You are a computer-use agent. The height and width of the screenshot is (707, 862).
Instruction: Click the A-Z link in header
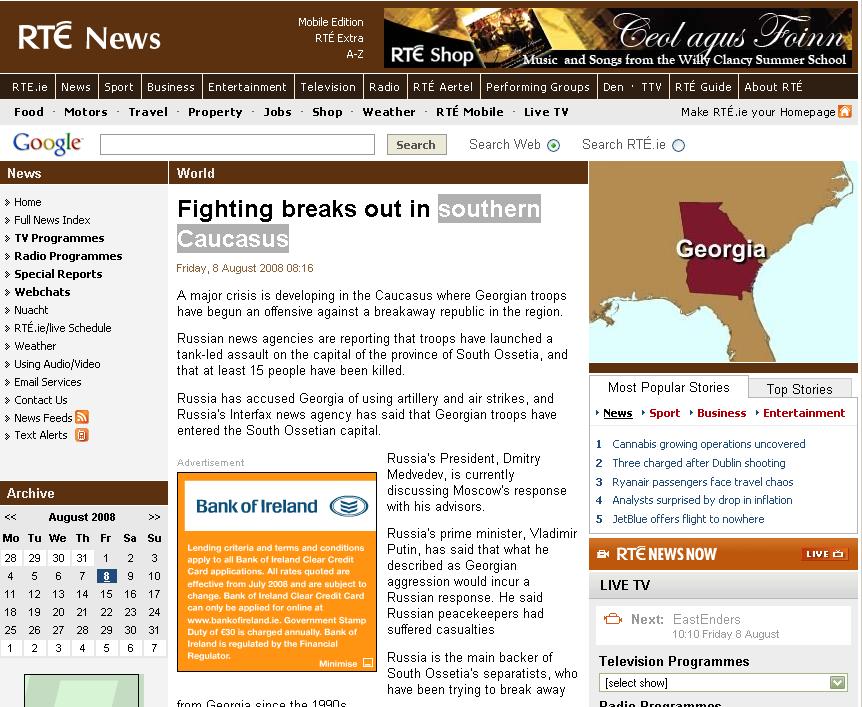[x=355, y=54]
